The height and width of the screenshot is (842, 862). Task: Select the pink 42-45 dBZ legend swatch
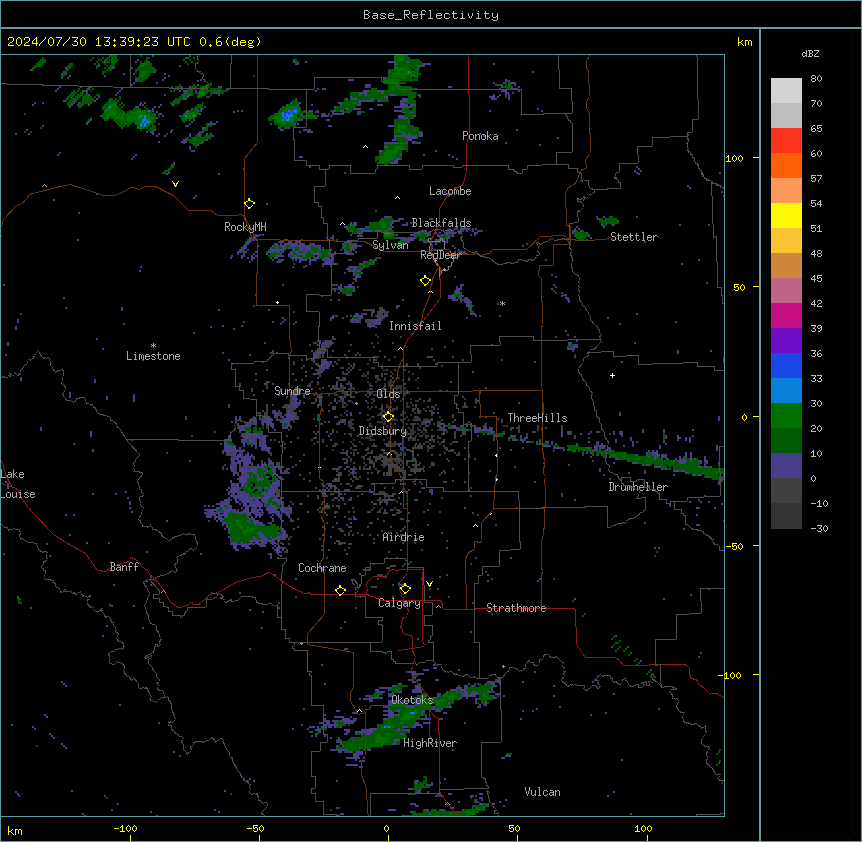[x=786, y=290]
